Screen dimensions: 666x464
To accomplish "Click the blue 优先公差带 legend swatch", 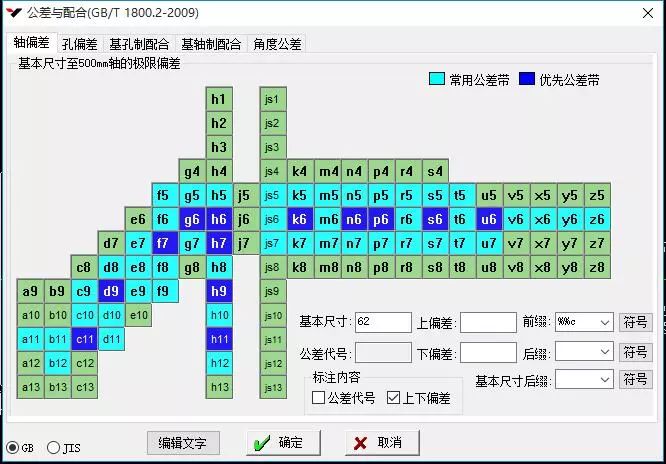I will (527, 79).
